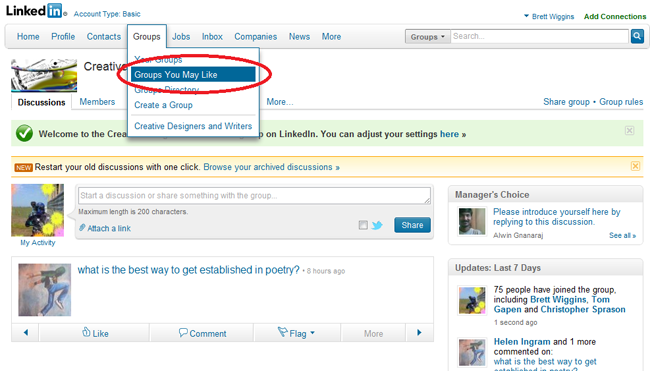Click the left arrow below discussion

[x=26, y=332]
